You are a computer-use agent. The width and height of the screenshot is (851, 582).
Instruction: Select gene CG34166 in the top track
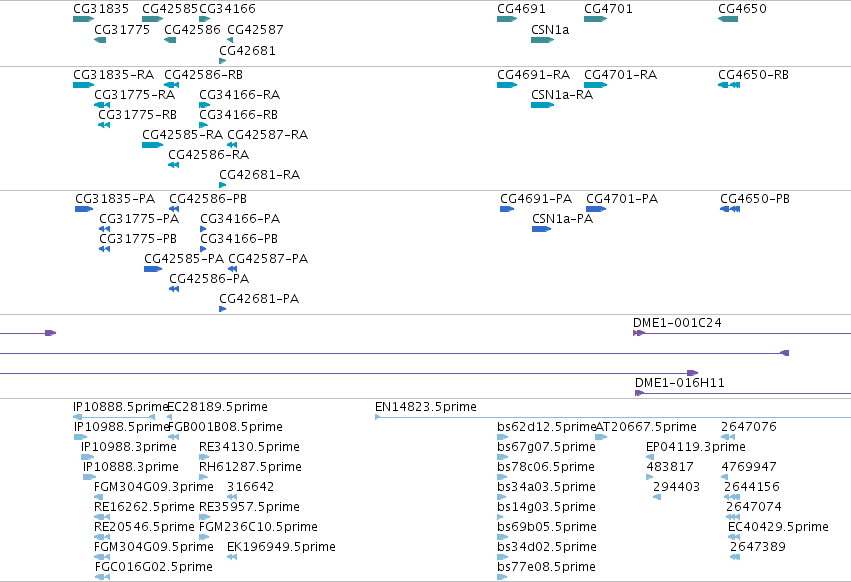(227, 9)
